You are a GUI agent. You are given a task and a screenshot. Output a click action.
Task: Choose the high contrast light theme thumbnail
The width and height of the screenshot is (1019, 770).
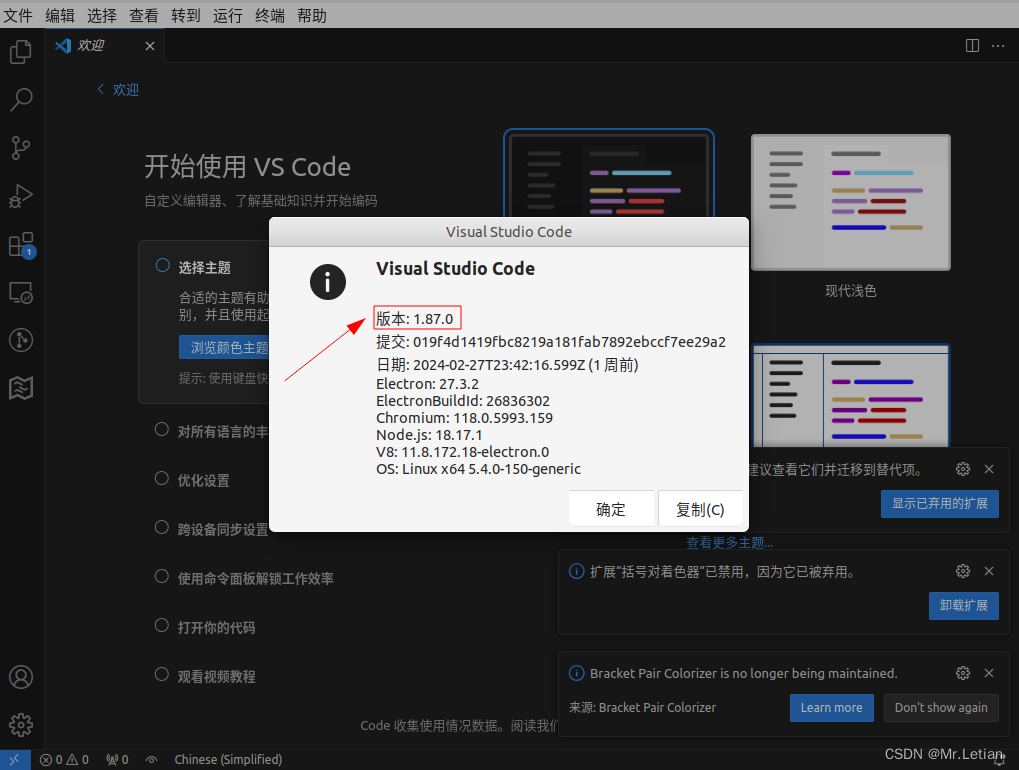pyautogui.click(x=851, y=396)
